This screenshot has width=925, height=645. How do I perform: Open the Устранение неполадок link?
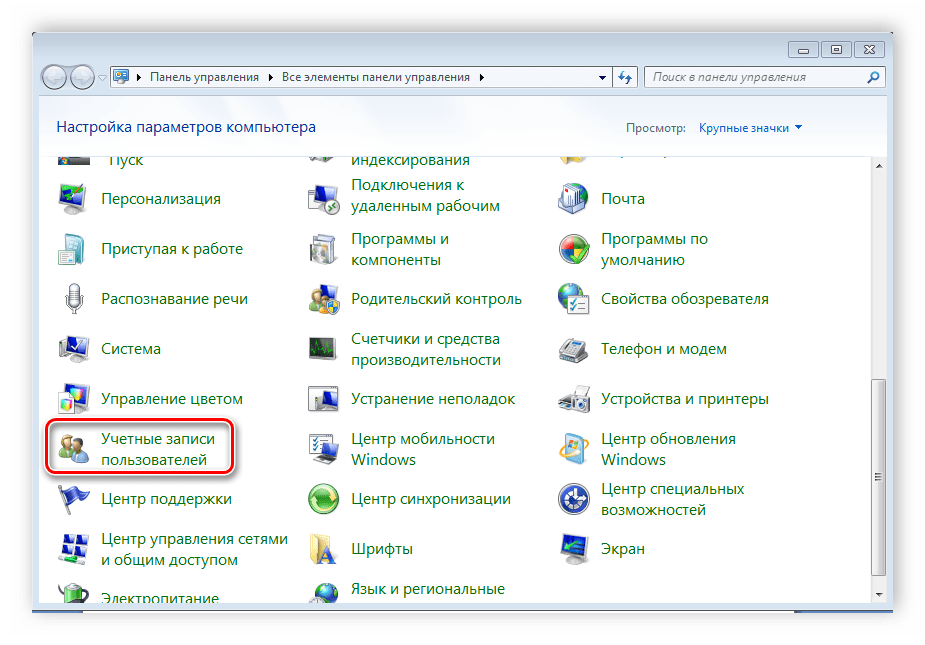433,399
